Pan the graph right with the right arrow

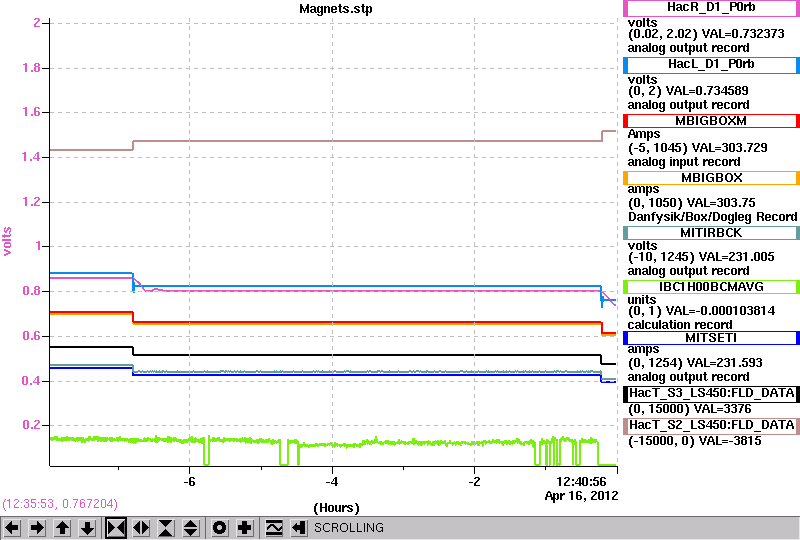pyautogui.click(x=37, y=528)
